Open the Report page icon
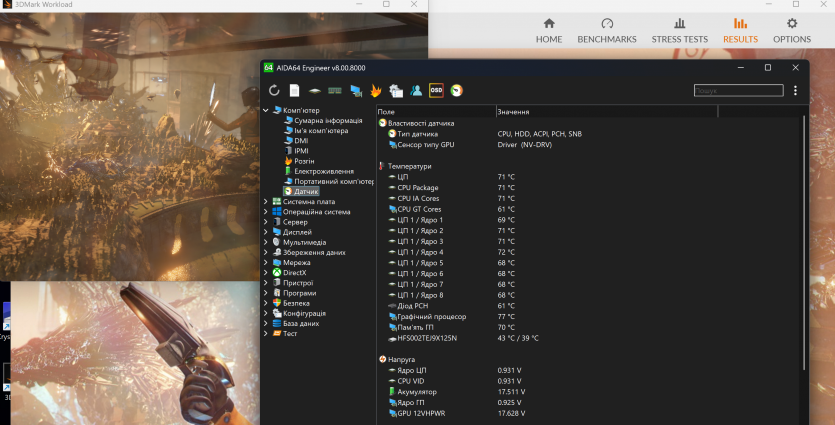This screenshot has height=425, width=835. pos(294,91)
